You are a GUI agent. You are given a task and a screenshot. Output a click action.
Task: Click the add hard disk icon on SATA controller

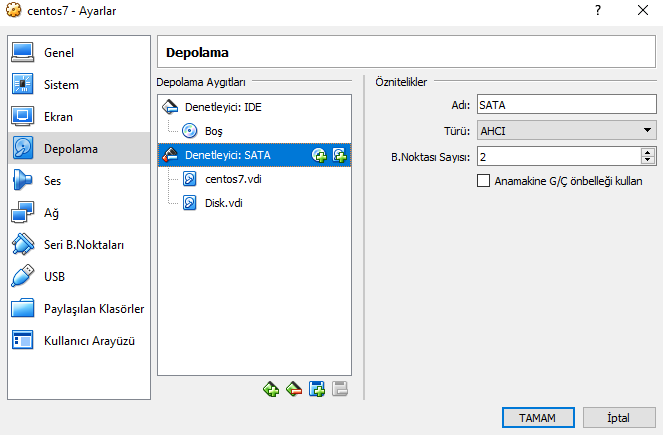click(x=339, y=155)
